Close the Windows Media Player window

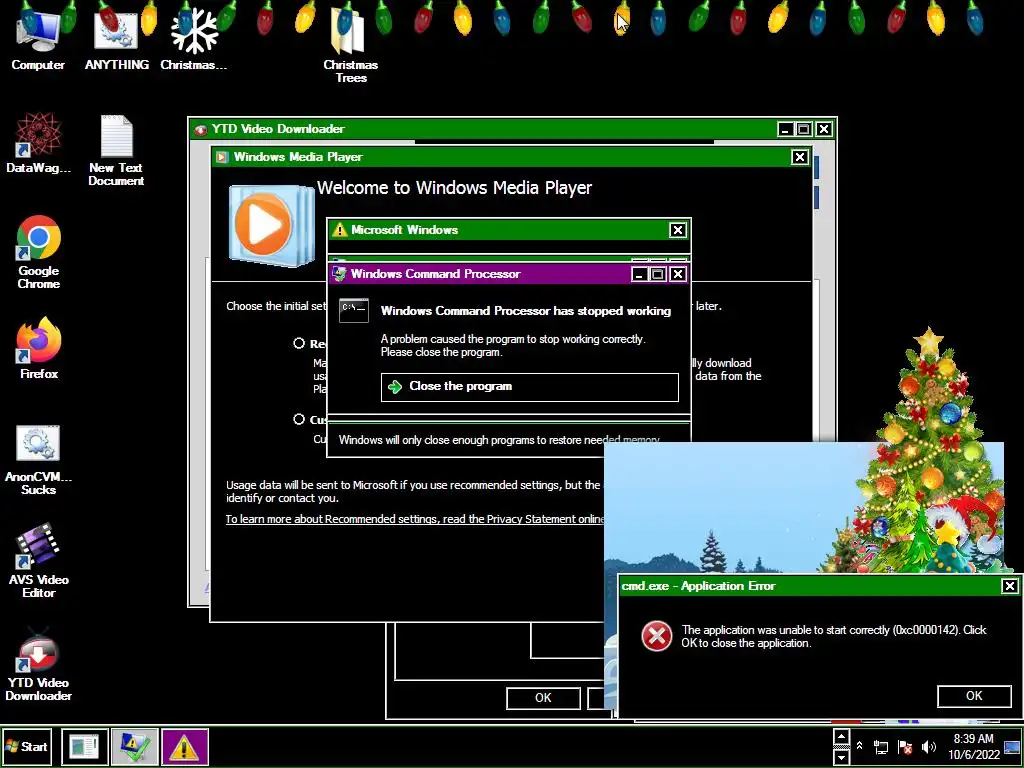pyautogui.click(x=799, y=157)
